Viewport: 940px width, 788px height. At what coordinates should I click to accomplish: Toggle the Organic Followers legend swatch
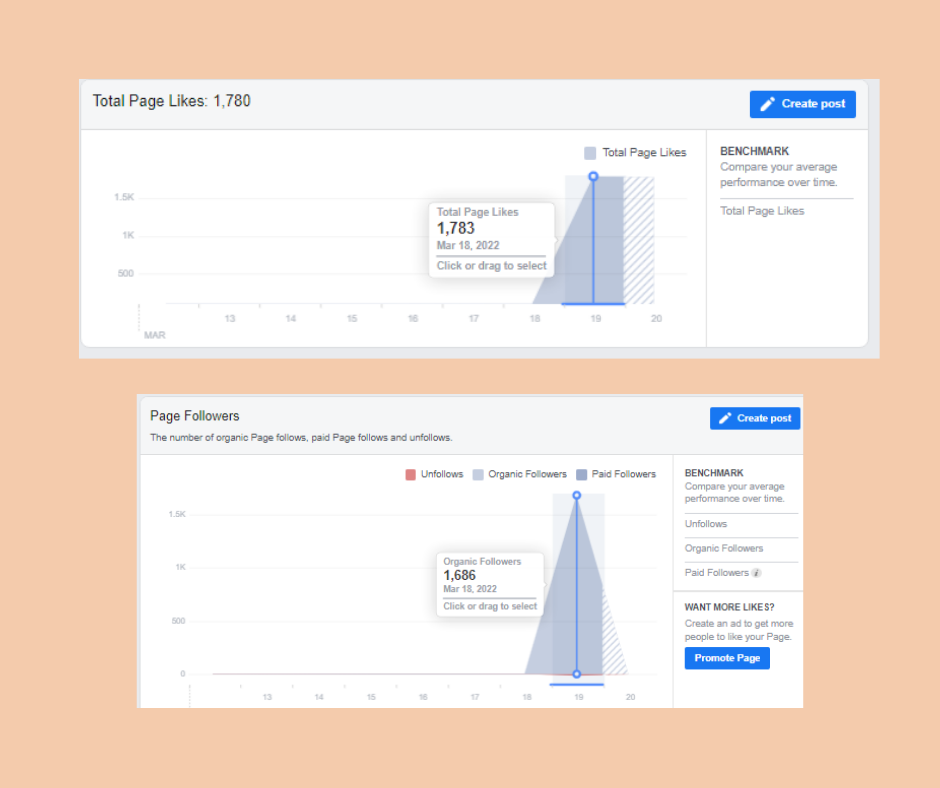(x=478, y=475)
